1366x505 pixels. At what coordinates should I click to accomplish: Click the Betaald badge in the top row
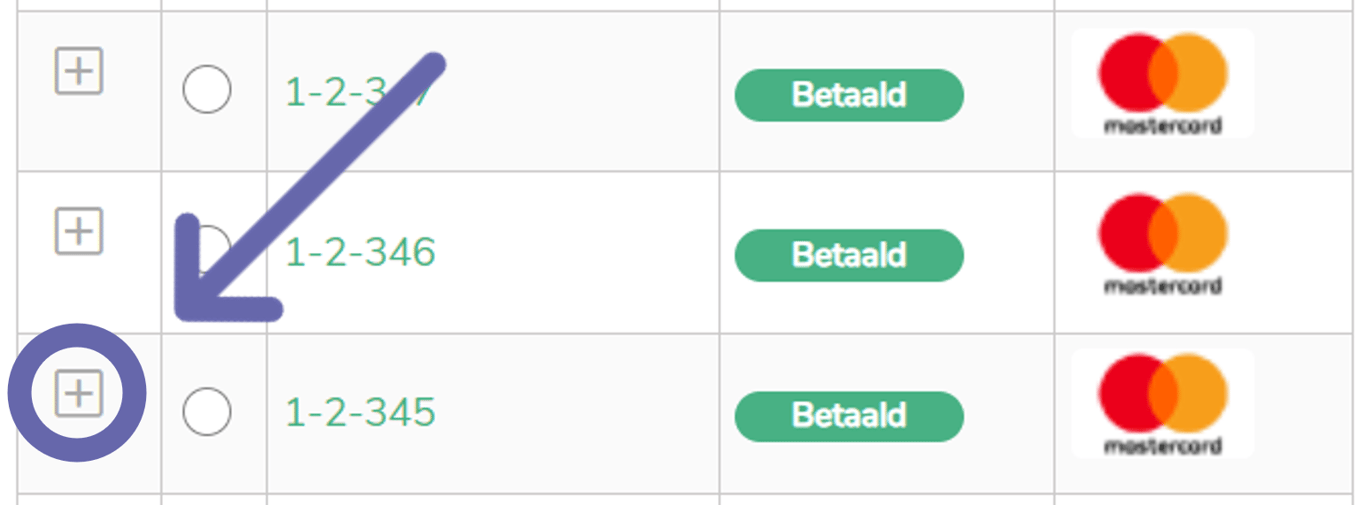[849, 95]
